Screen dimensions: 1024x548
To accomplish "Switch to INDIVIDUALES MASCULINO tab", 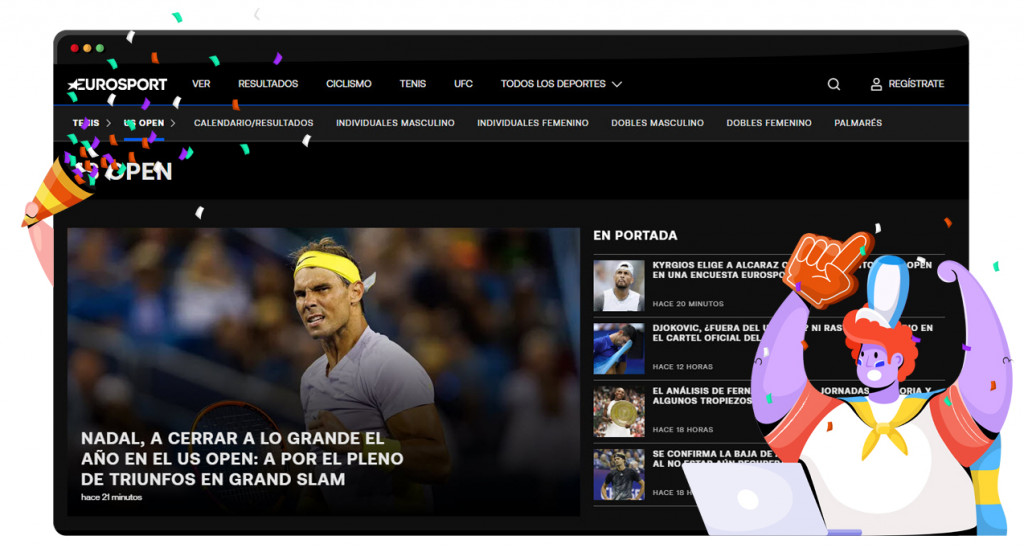I will point(395,123).
